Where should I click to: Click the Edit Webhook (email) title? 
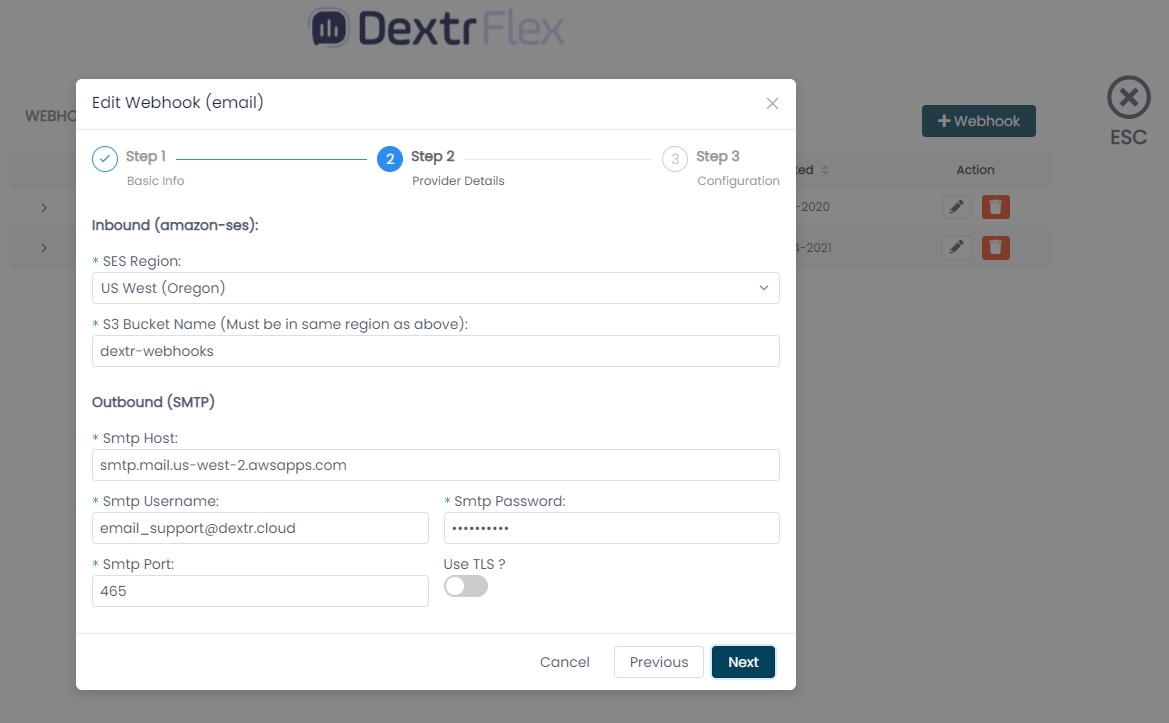tap(177, 102)
